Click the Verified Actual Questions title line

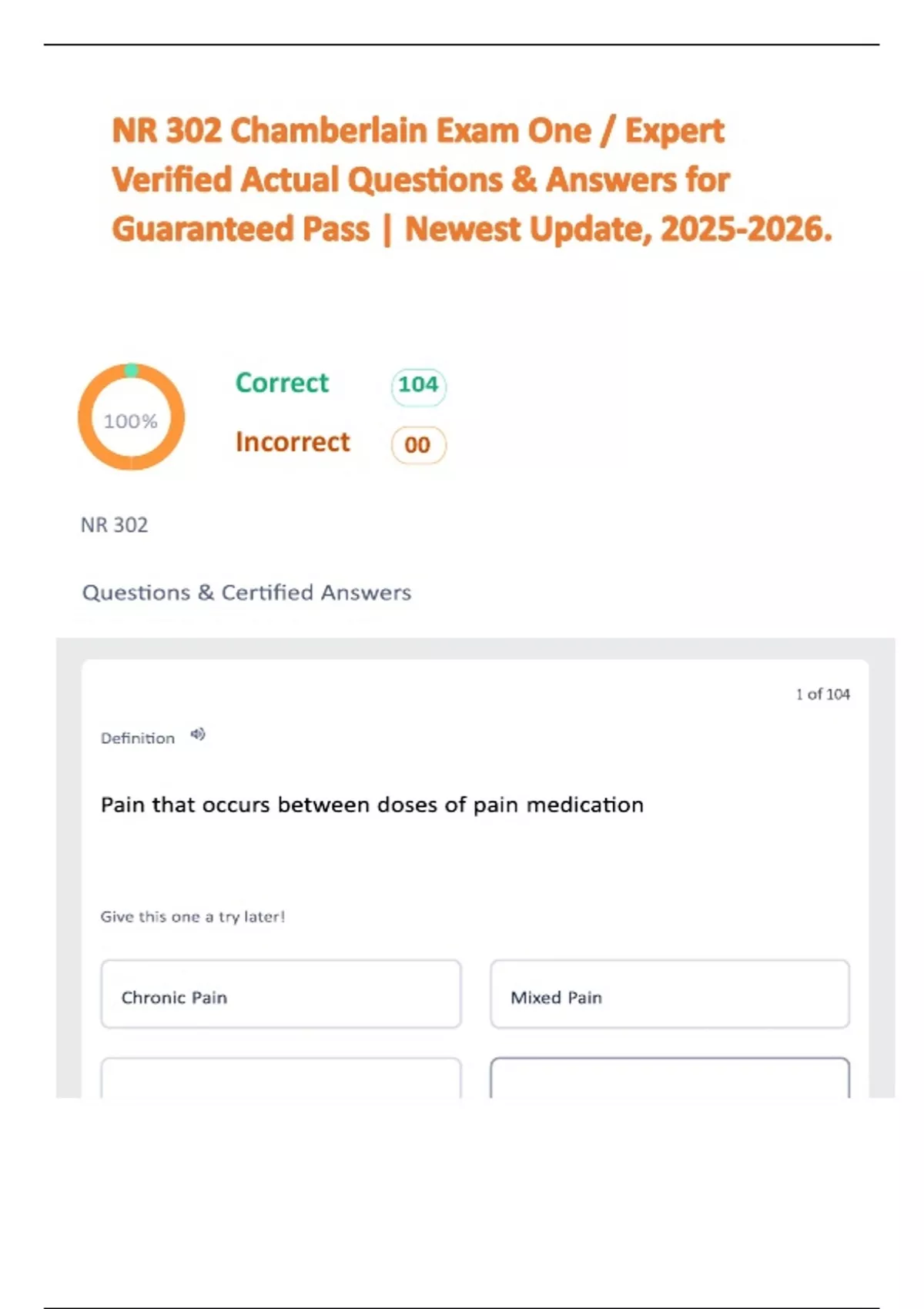click(420, 180)
